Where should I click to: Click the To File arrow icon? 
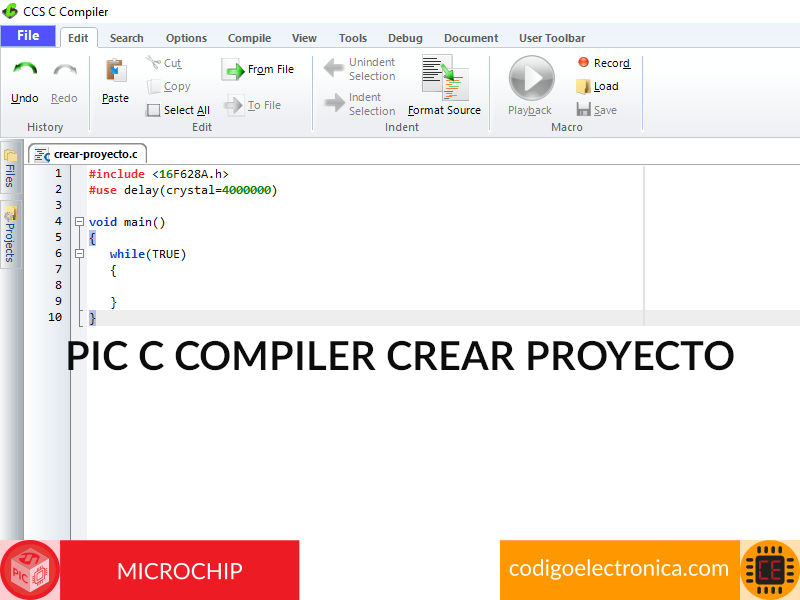[x=234, y=105]
